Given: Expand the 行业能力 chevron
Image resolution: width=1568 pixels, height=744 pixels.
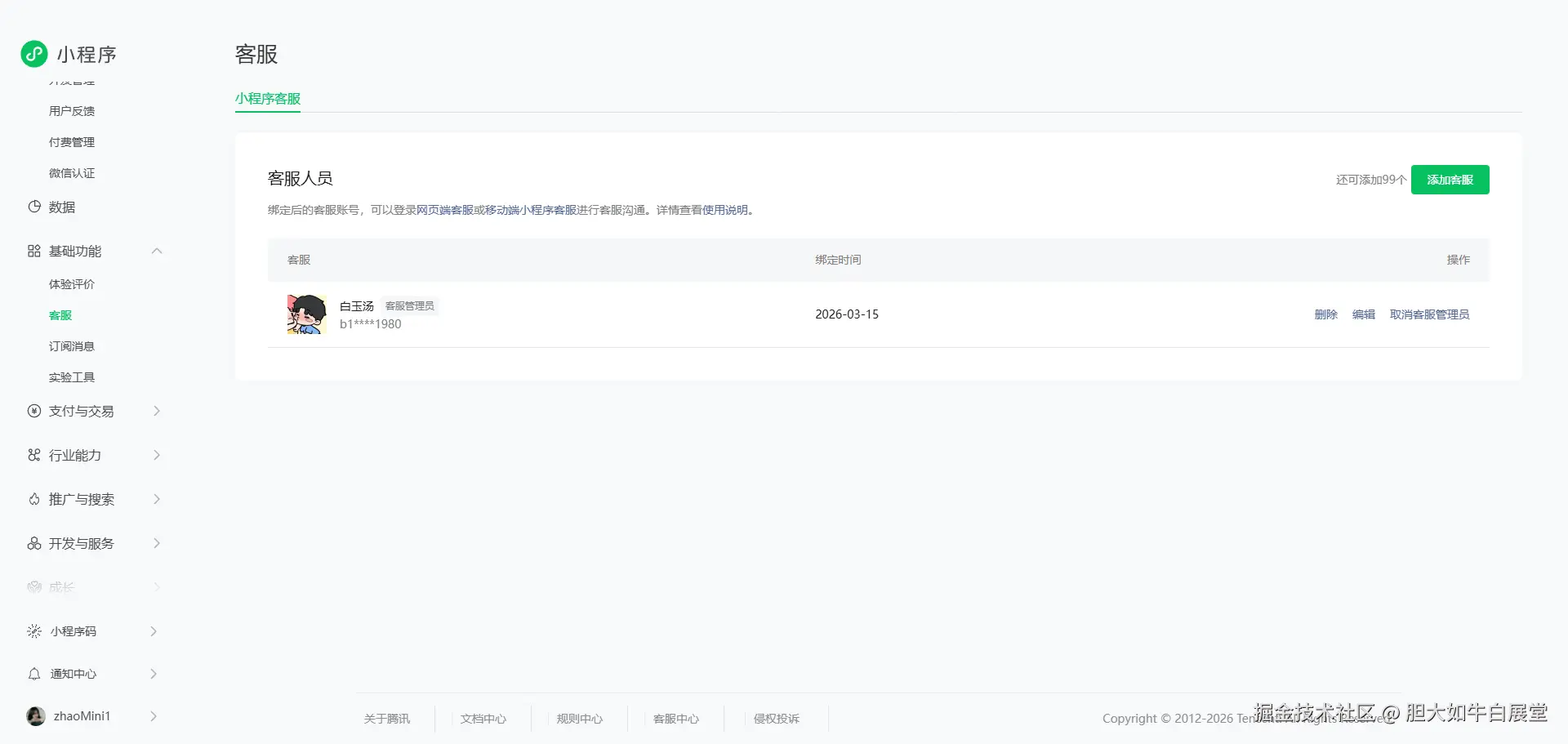Looking at the screenshot, I should pyautogui.click(x=157, y=455).
